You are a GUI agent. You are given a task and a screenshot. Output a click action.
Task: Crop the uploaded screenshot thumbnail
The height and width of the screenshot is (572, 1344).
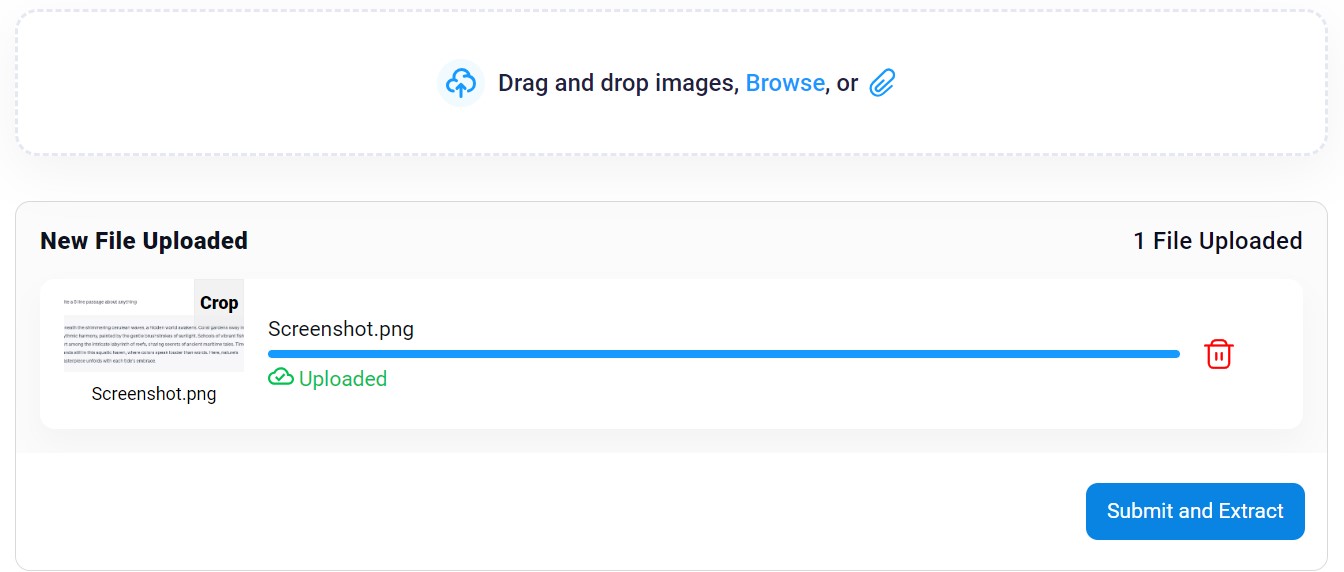pos(219,302)
